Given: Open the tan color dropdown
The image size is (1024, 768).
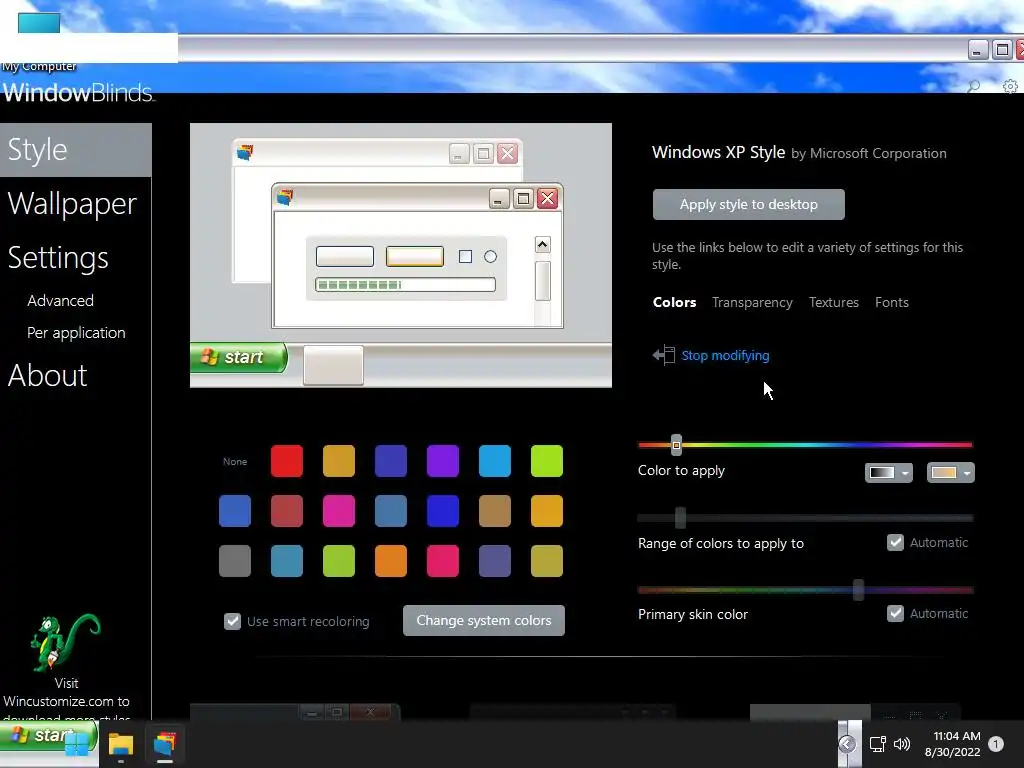Looking at the screenshot, I should (x=951, y=472).
